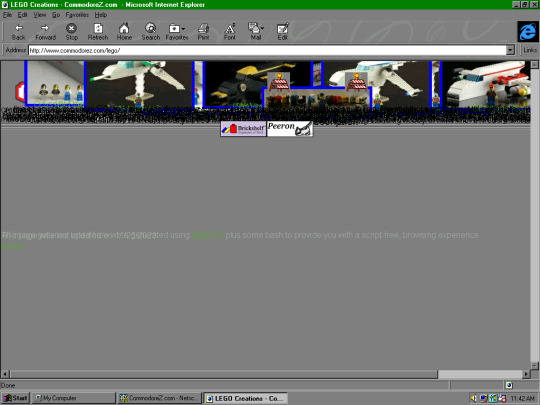Print the current page
This screenshot has height=405, width=540.
tap(203, 32)
